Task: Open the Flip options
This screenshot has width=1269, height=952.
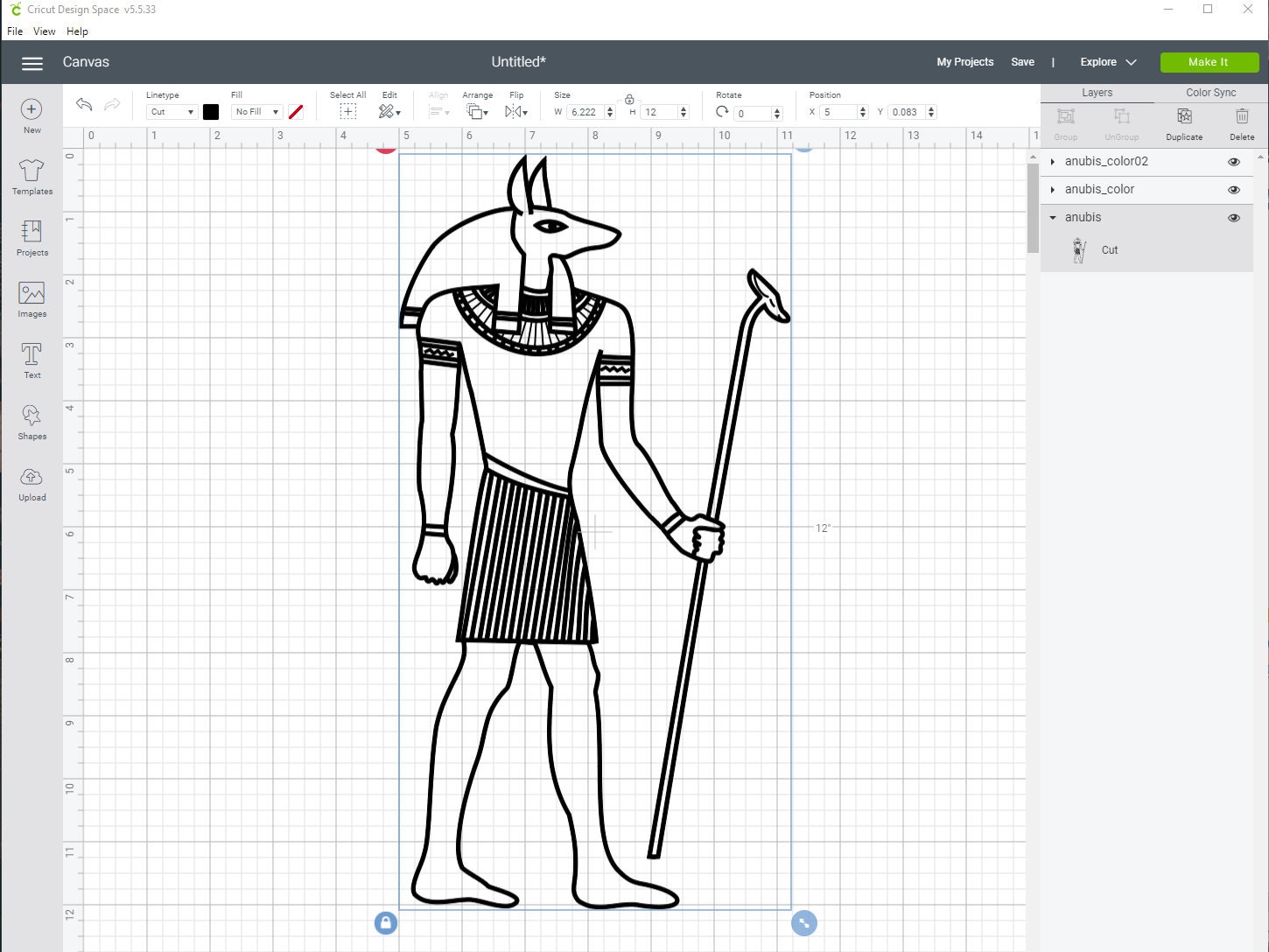Action: [x=516, y=111]
